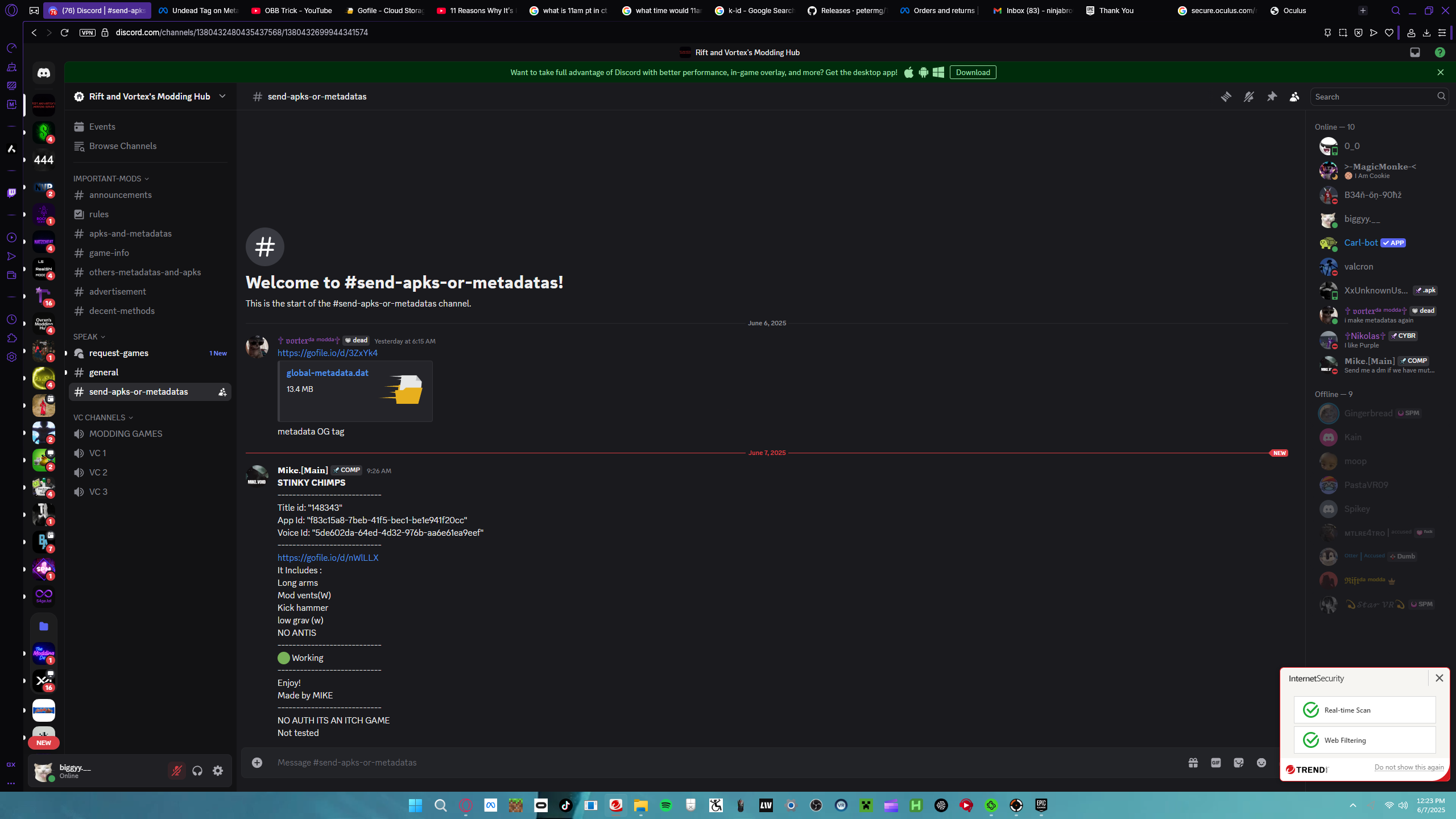This screenshot has height=819, width=1456.
Task: Open the GIF picker
Action: [1215, 763]
